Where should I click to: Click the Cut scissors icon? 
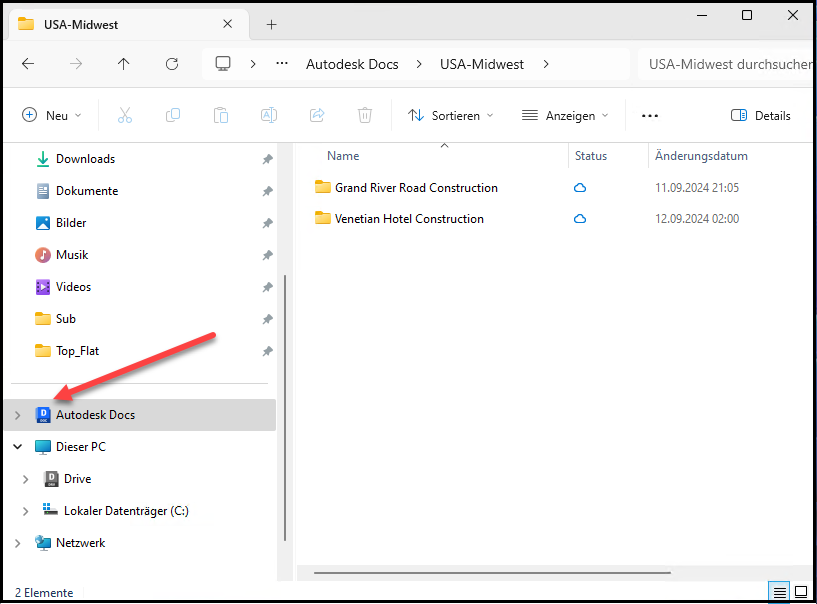pyautogui.click(x=125, y=115)
